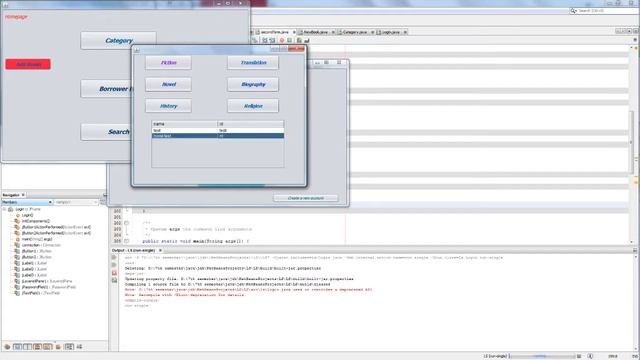This screenshot has width=640, height=360.
Task: Toggle the second Navigator bottom filter icon
Action: 18,347
